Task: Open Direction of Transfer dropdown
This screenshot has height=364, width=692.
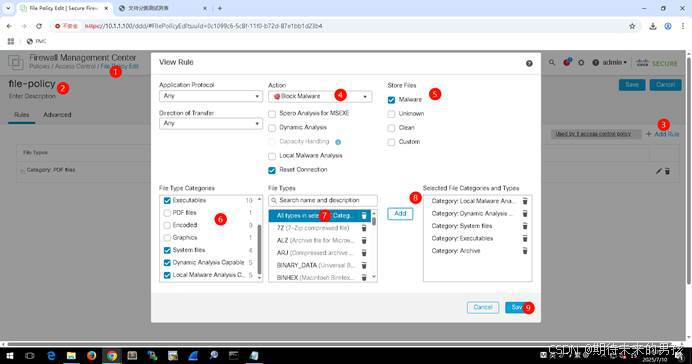Action: click(211, 124)
